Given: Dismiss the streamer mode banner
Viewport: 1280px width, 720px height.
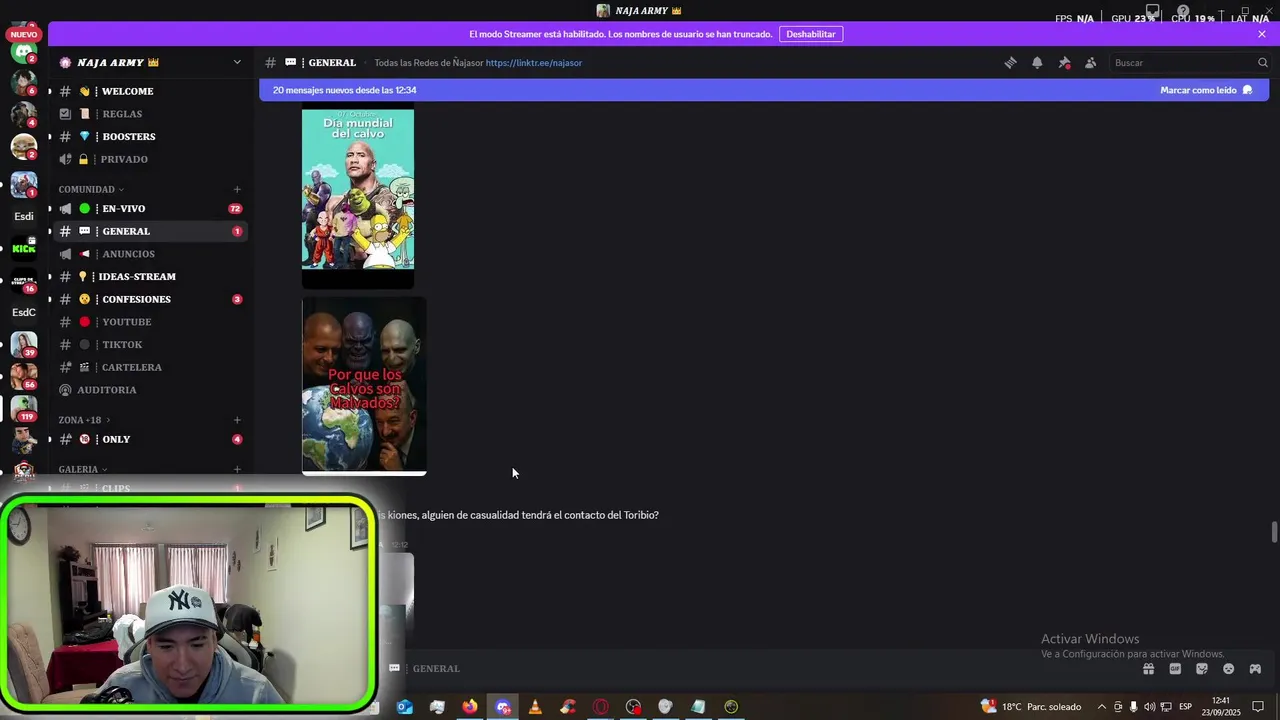Looking at the screenshot, I should pos(1262,34).
